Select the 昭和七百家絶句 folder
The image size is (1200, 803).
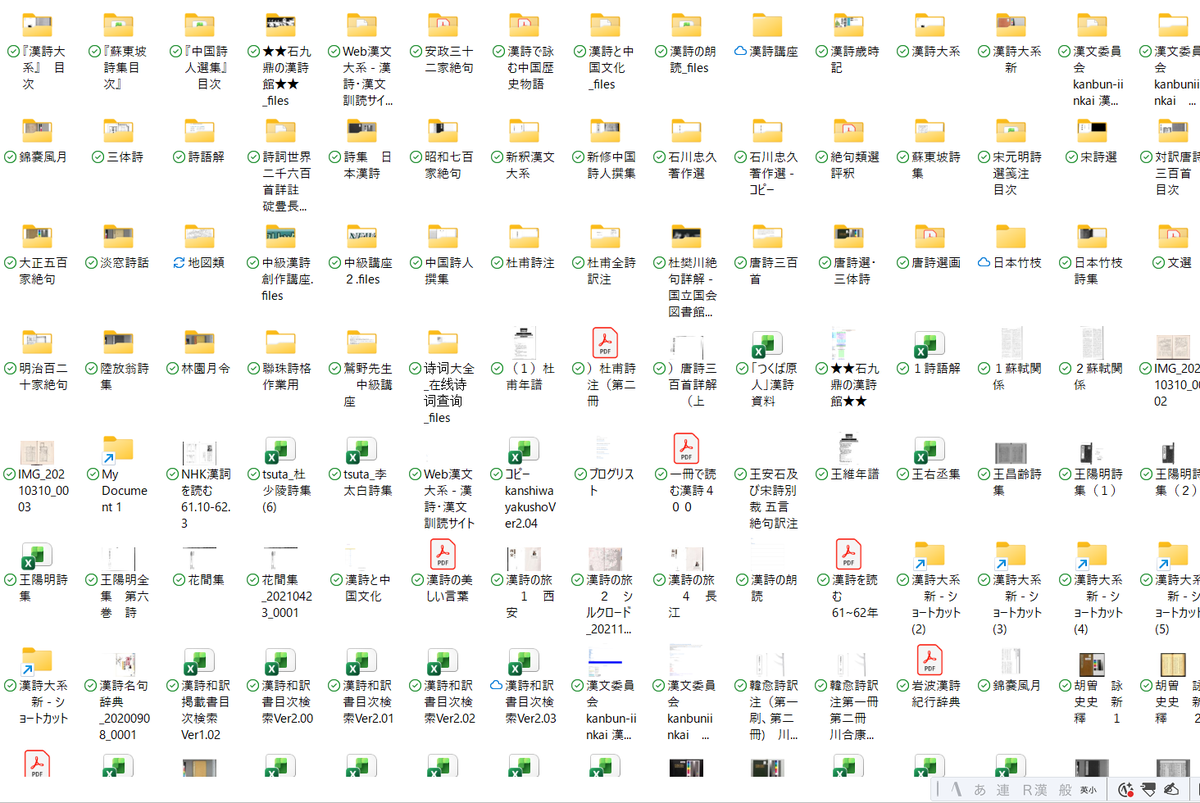[444, 130]
